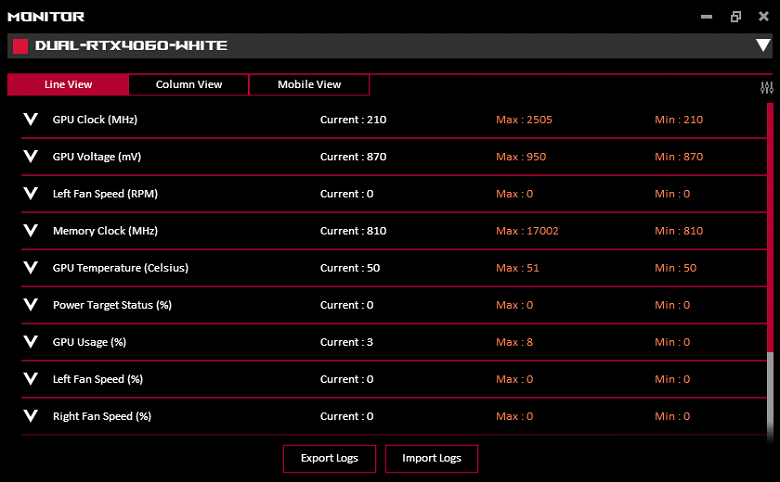Expand the GPU Voltage (mV) row
The width and height of the screenshot is (780, 482).
click(x=31, y=157)
